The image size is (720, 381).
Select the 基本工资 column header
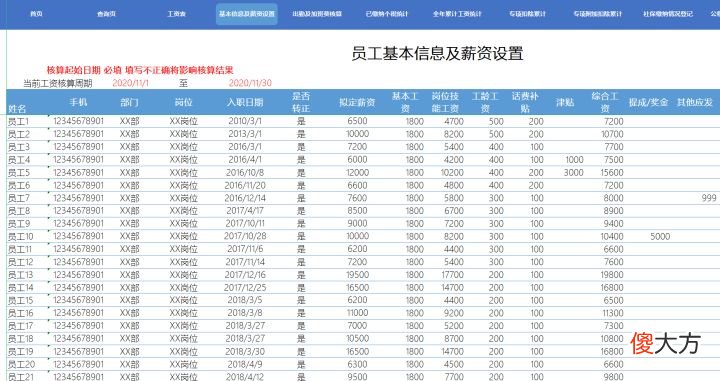point(405,102)
